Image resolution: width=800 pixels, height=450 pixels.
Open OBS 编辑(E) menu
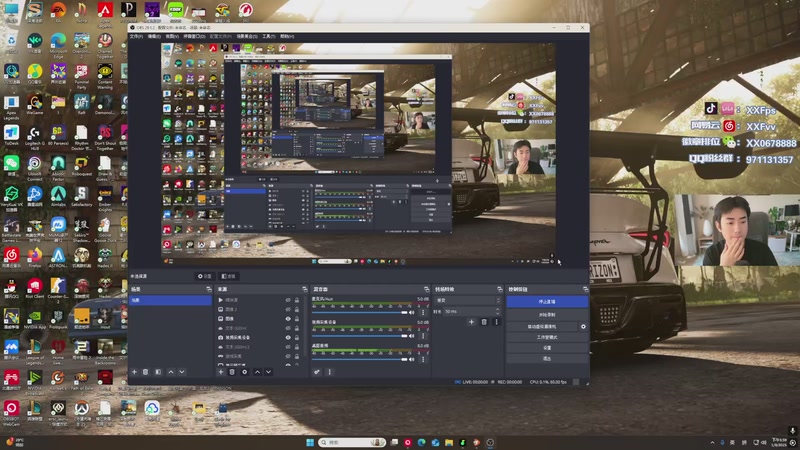point(154,37)
